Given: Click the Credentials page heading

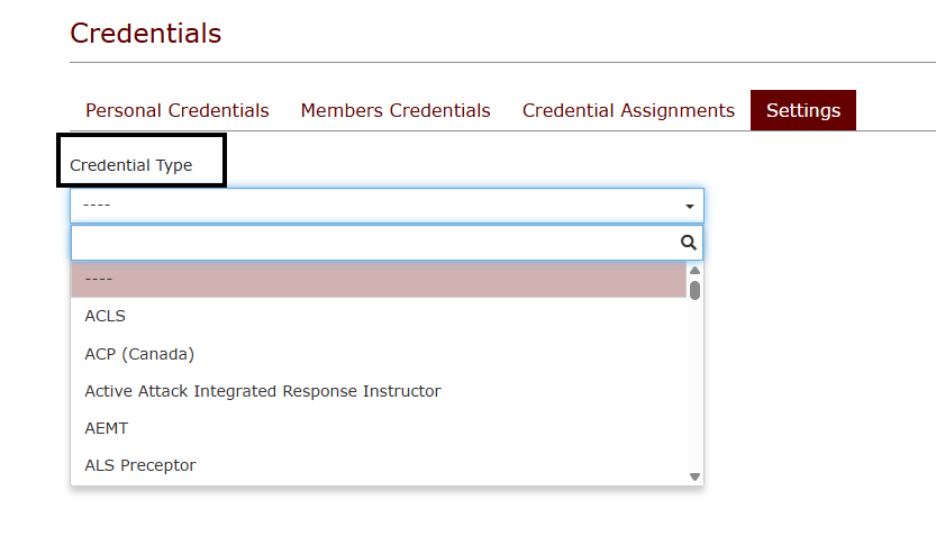Looking at the screenshot, I should [x=146, y=33].
